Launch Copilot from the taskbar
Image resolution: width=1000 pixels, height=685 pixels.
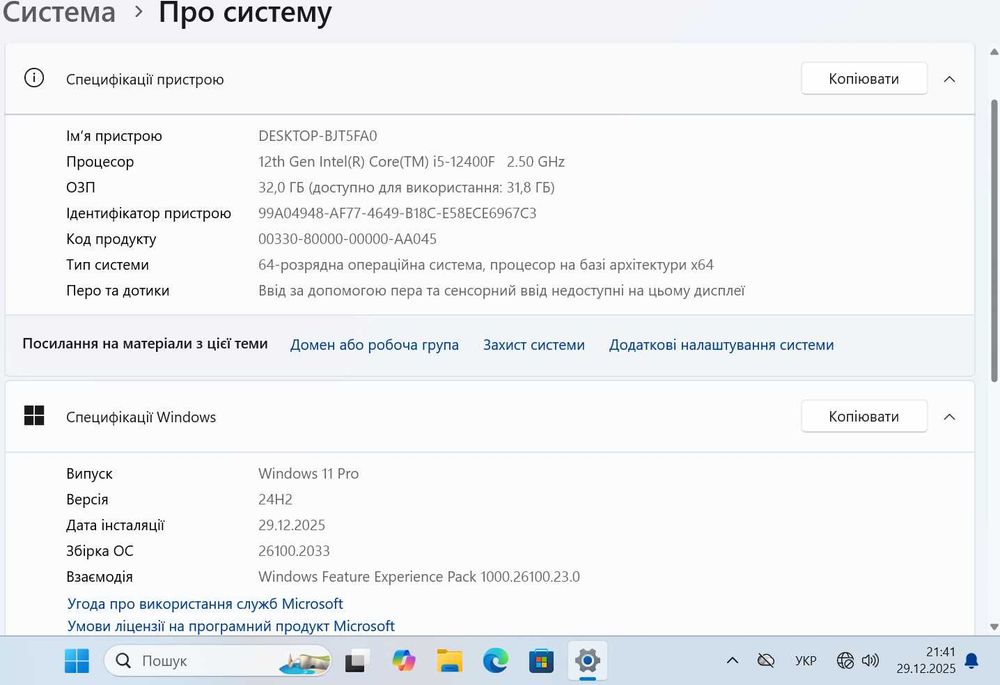404,661
